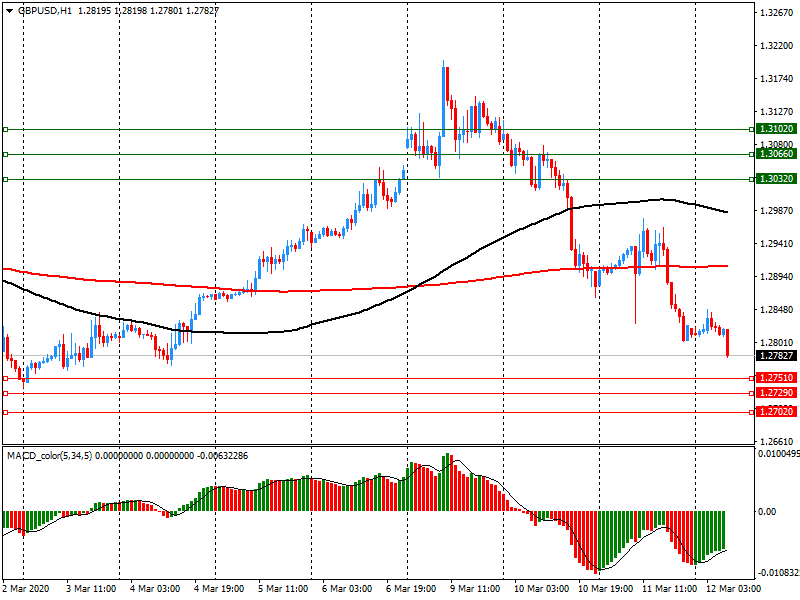The height and width of the screenshot is (600, 800).
Task: Click the MACD_color(5,34,5) indicator label
Action: [x=49, y=456]
